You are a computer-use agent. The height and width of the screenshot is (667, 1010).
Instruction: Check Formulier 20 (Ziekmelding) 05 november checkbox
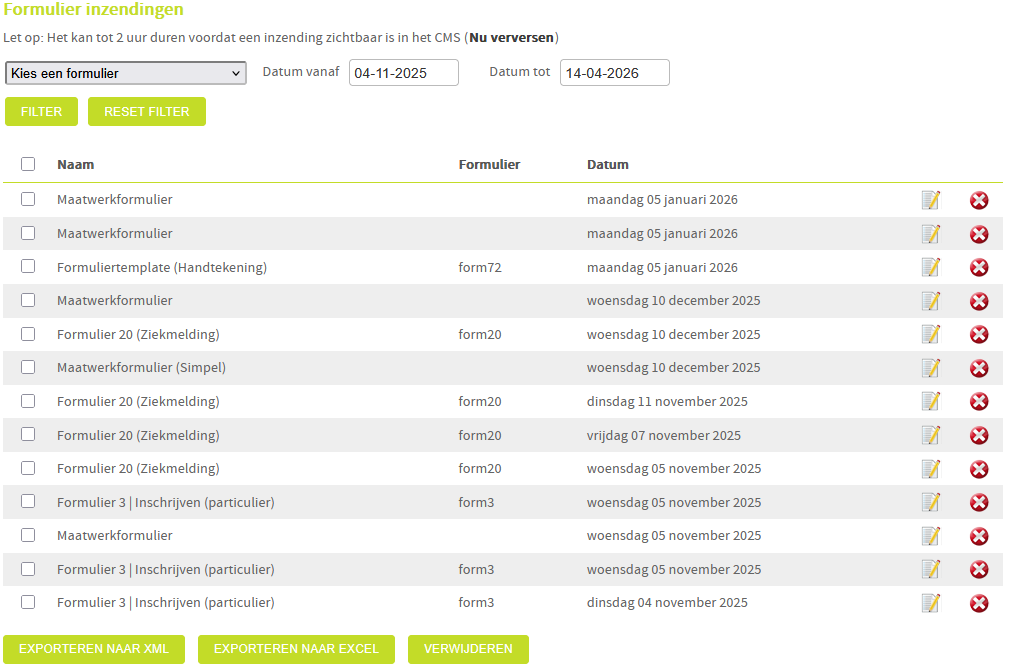click(28, 468)
